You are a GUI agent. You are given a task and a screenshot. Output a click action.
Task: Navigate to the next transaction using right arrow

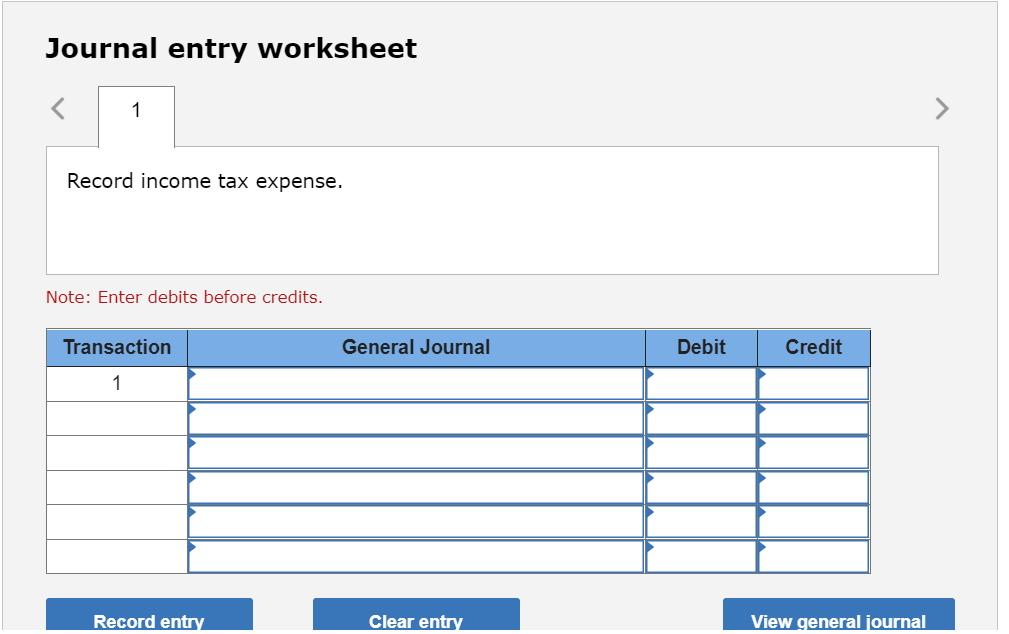click(941, 108)
